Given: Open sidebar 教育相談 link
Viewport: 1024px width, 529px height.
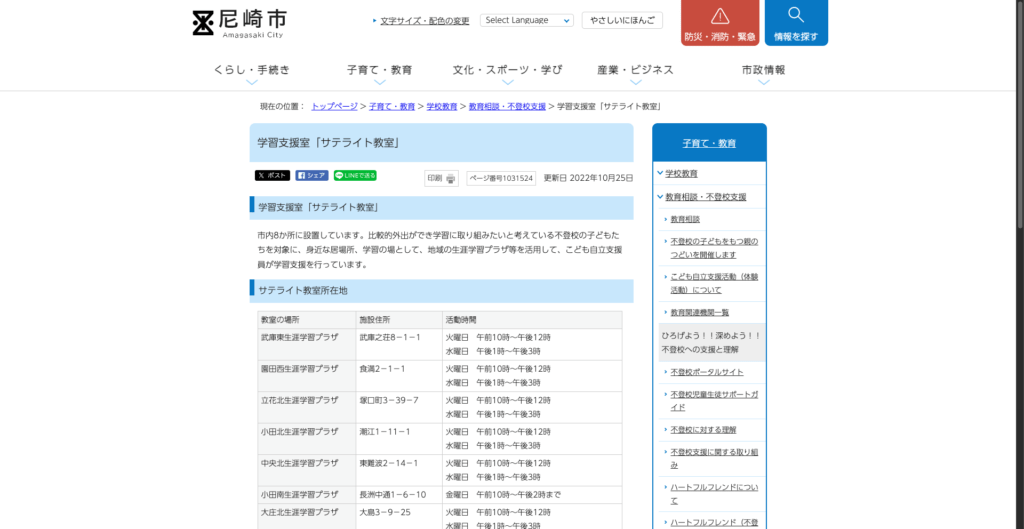Looking at the screenshot, I should (x=685, y=219).
